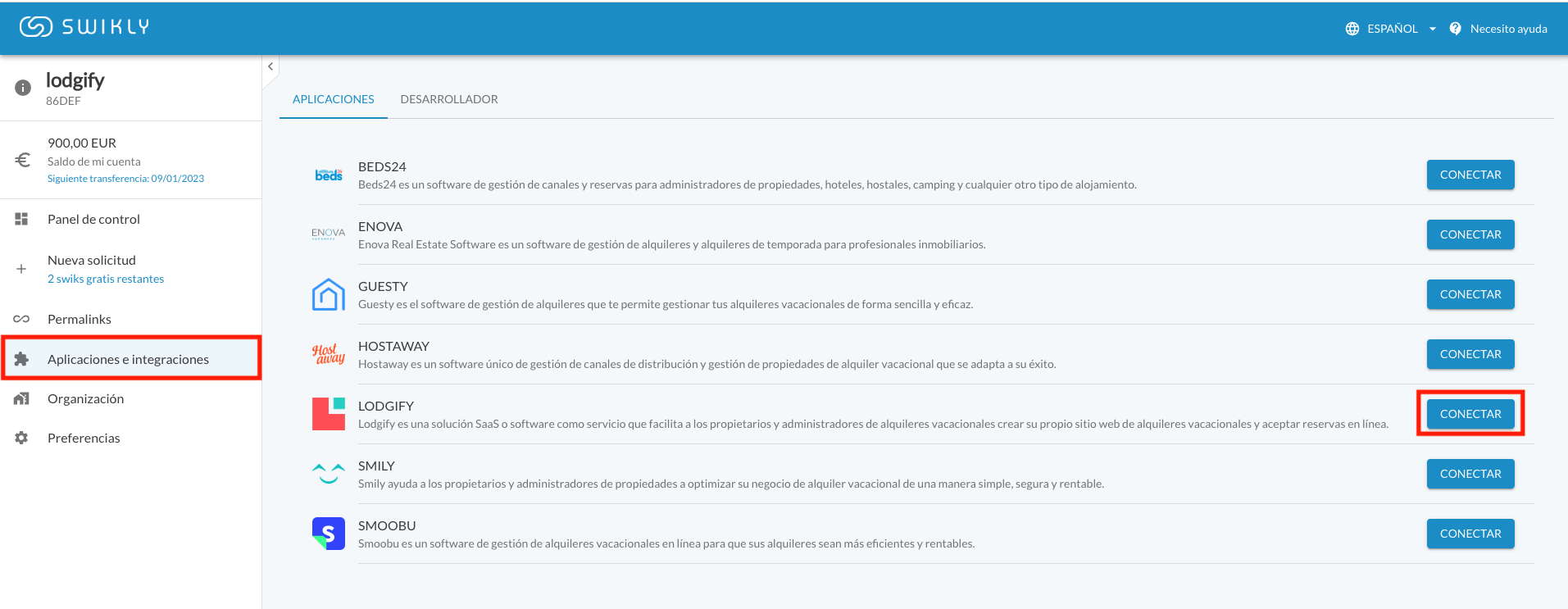Click the Permalinks chain icon
This screenshot has height=609, width=1568.
pyautogui.click(x=22, y=319)
